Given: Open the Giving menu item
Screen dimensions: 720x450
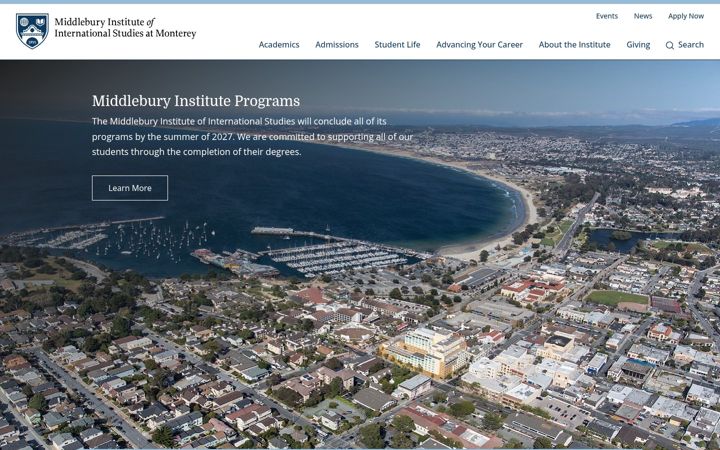Looking at the screenshot, I should click(638, 45).
